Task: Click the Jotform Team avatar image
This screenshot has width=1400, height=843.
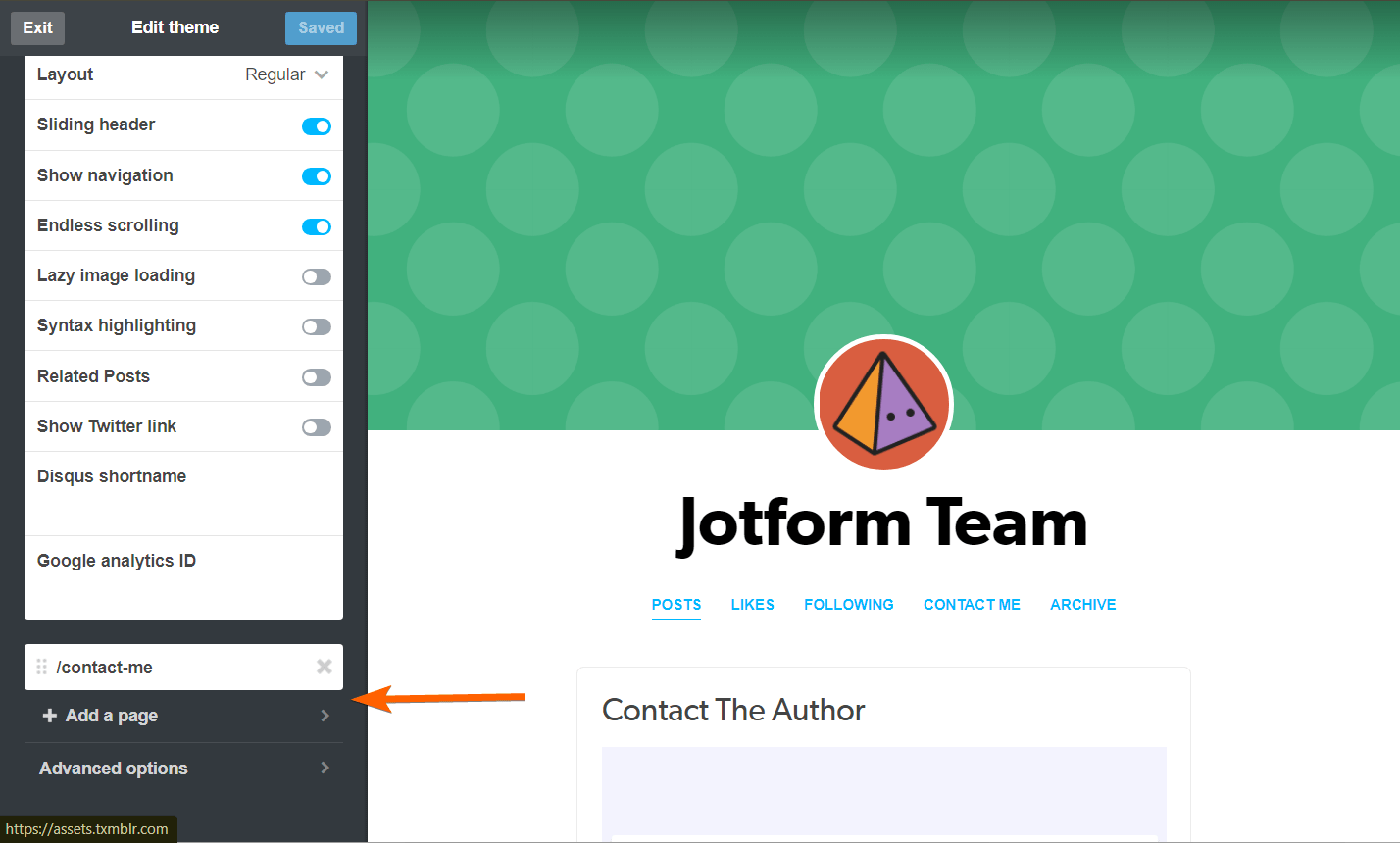Action: [x=883, y=403]
